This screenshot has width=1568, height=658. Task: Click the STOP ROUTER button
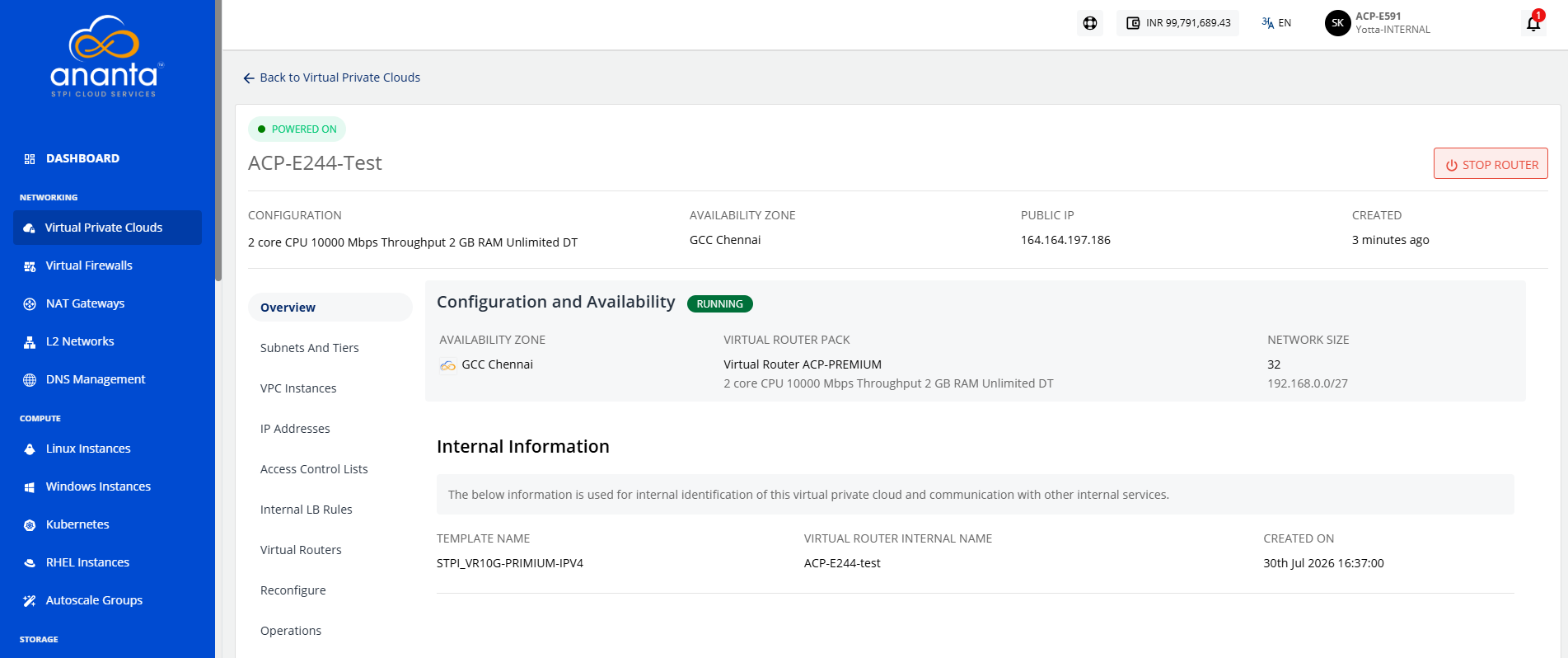(x=1491, y=163)
